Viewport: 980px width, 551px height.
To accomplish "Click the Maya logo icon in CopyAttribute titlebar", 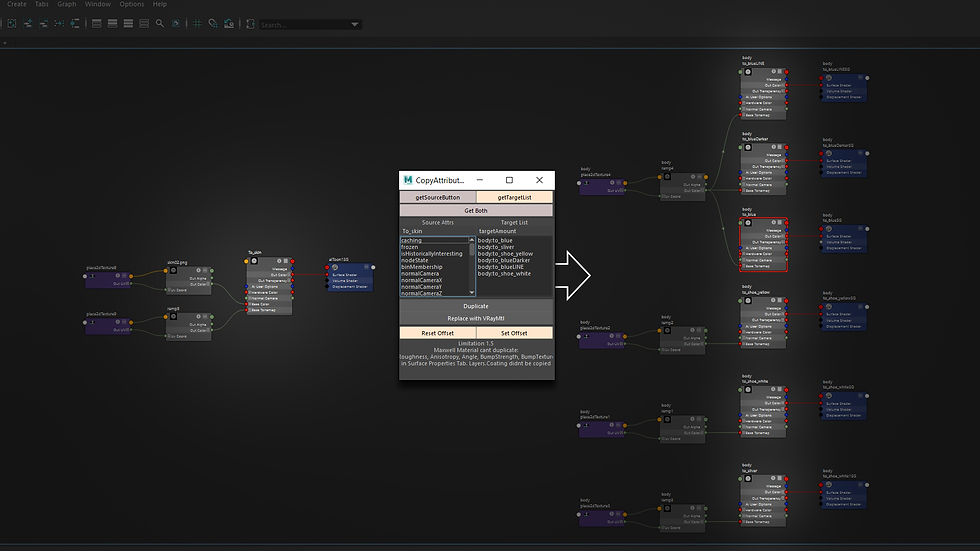I will pos(408,180).
